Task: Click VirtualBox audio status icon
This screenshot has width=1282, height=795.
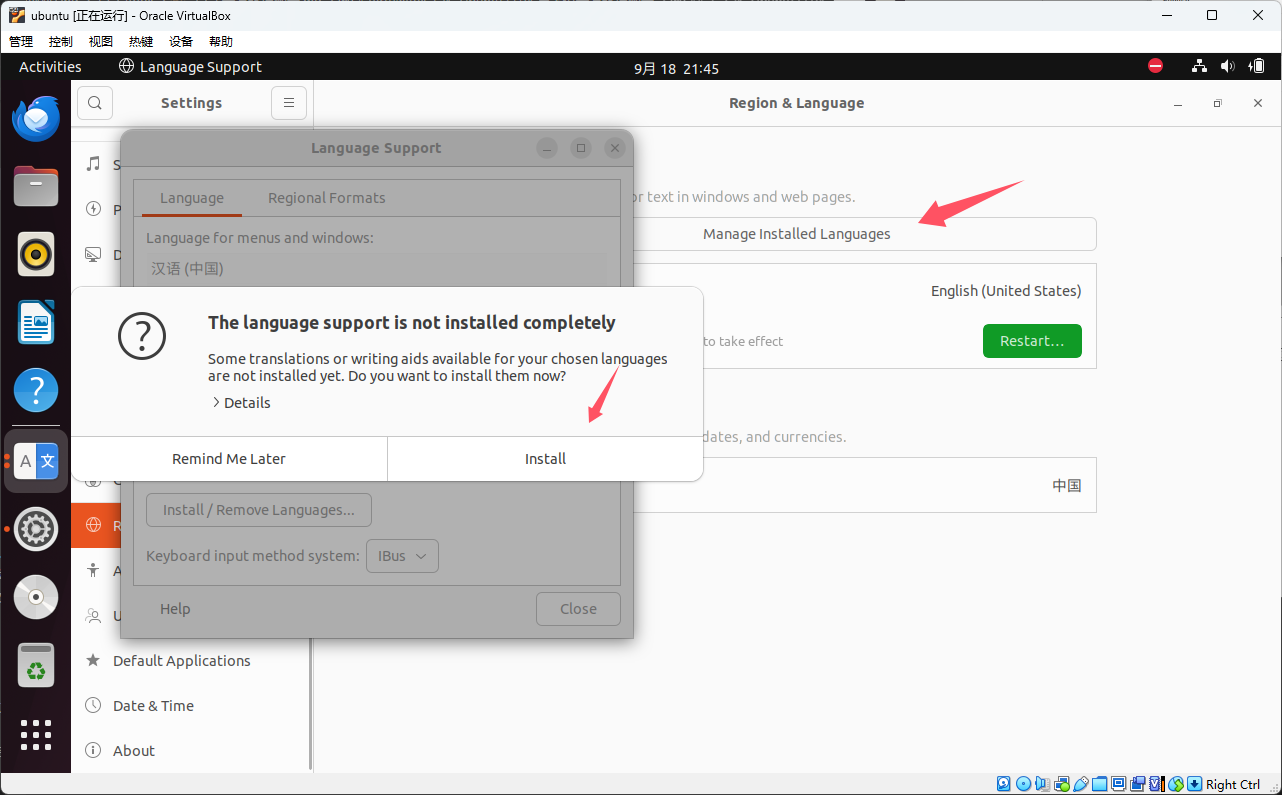Action: point(1042,784)
